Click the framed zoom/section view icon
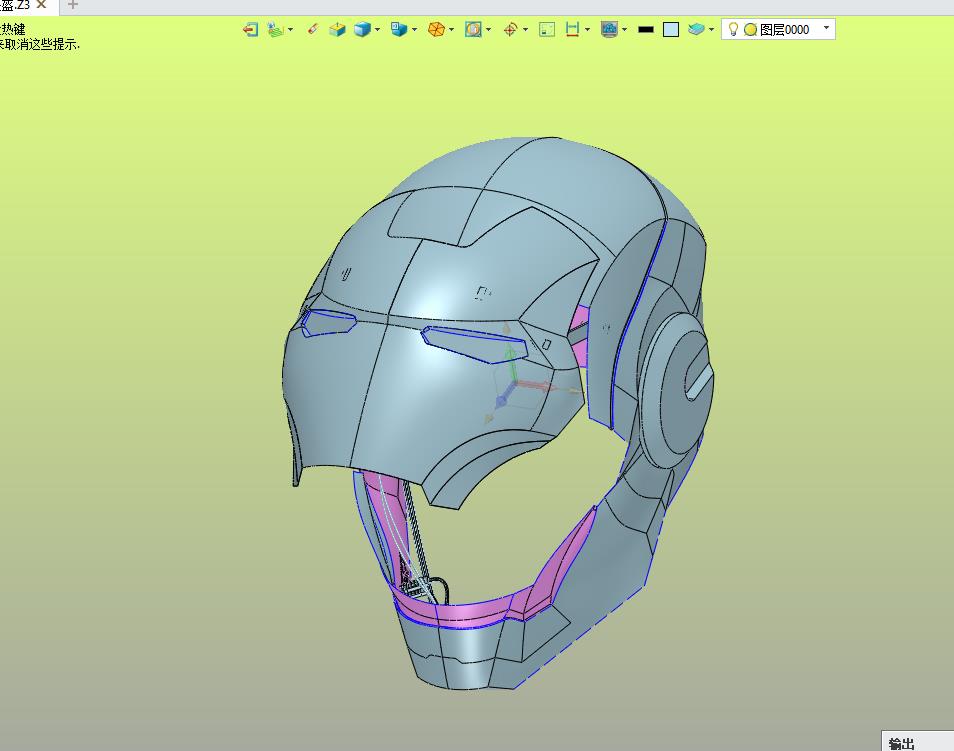The height and width of the screenshot is (751, 954). coord(473,29)
